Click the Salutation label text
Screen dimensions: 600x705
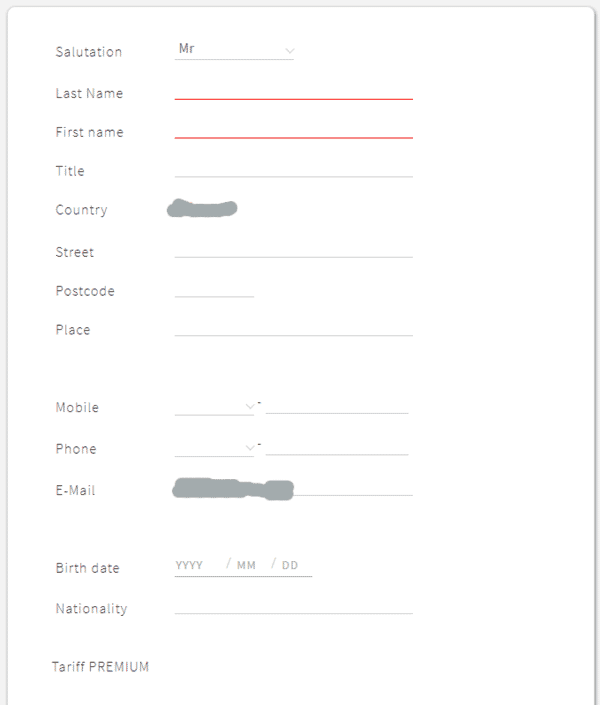(x=88, y=52)
